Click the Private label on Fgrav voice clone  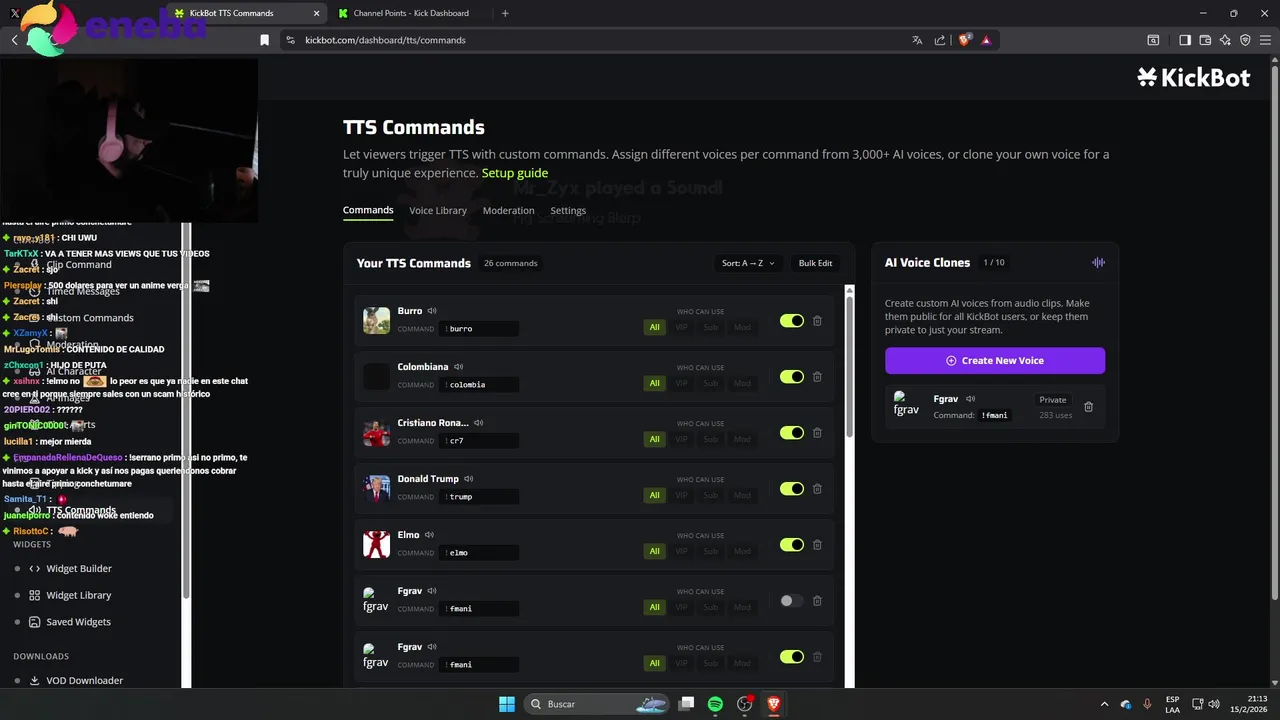(1052, 400)
